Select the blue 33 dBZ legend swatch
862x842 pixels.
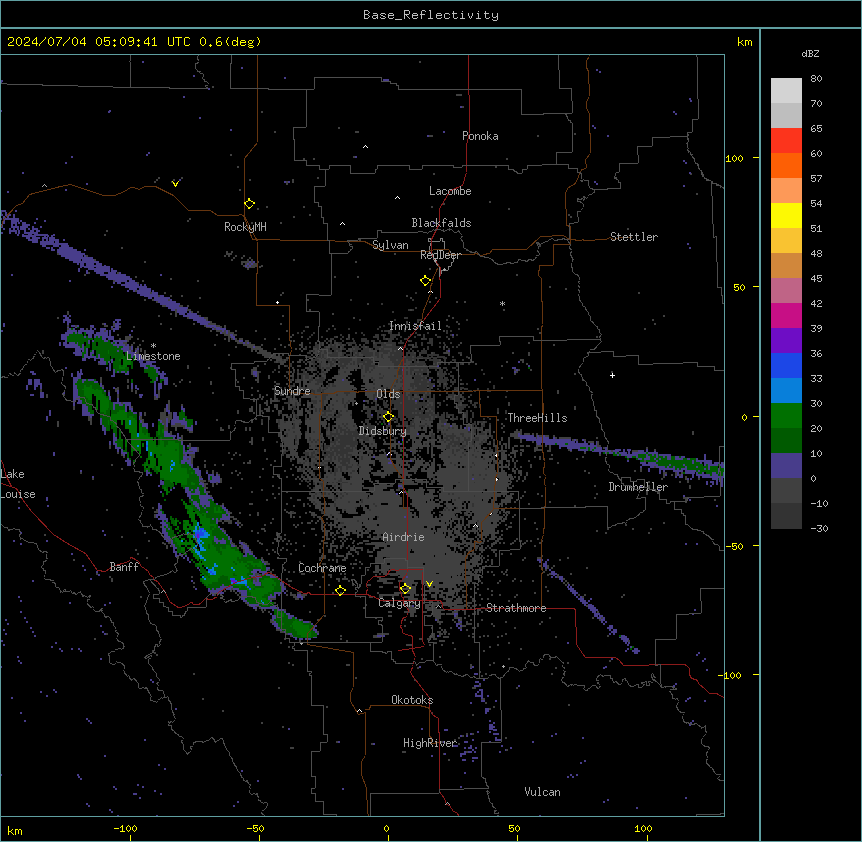coord(786,365)
